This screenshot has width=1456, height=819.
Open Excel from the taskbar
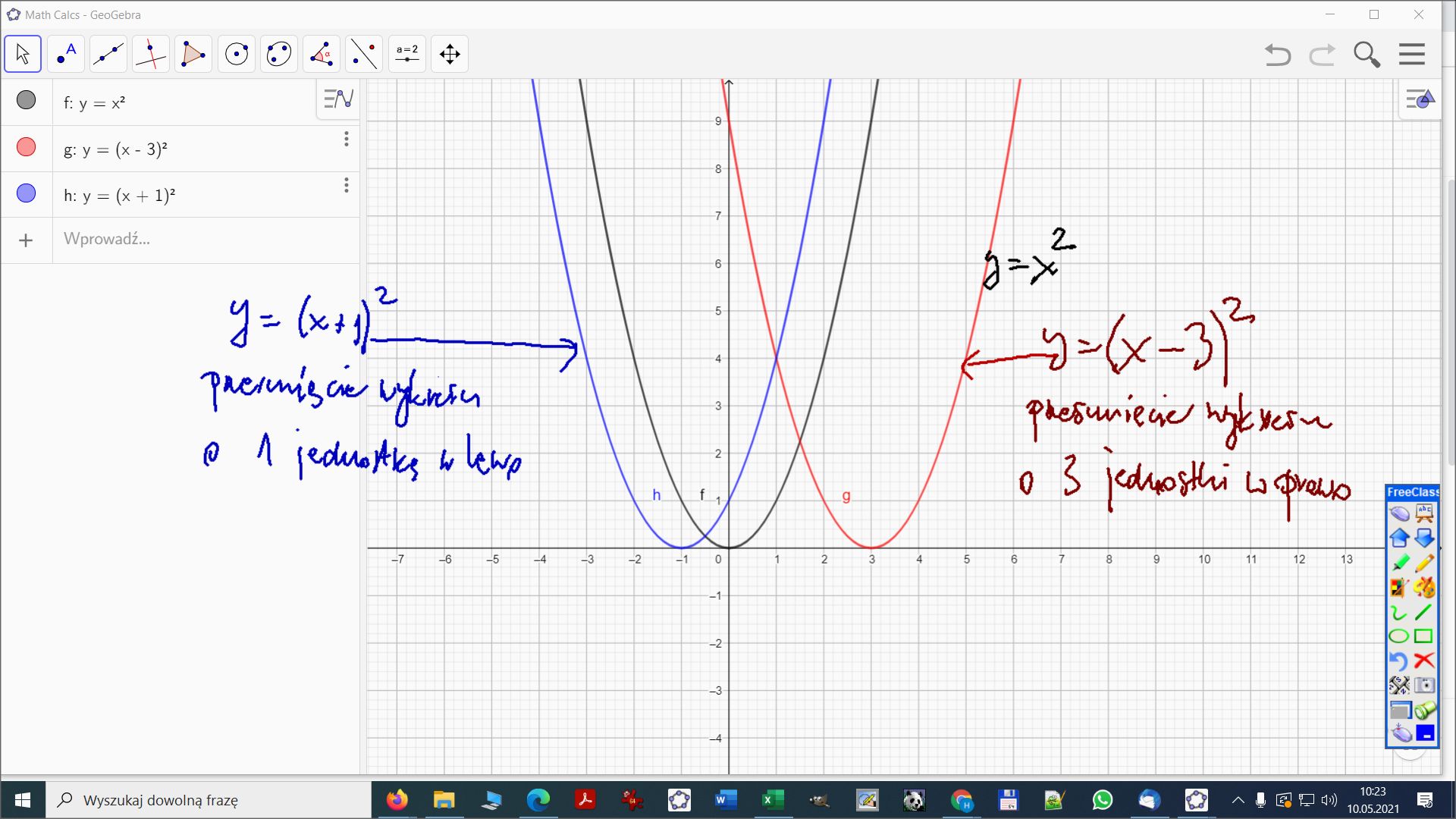773,800
